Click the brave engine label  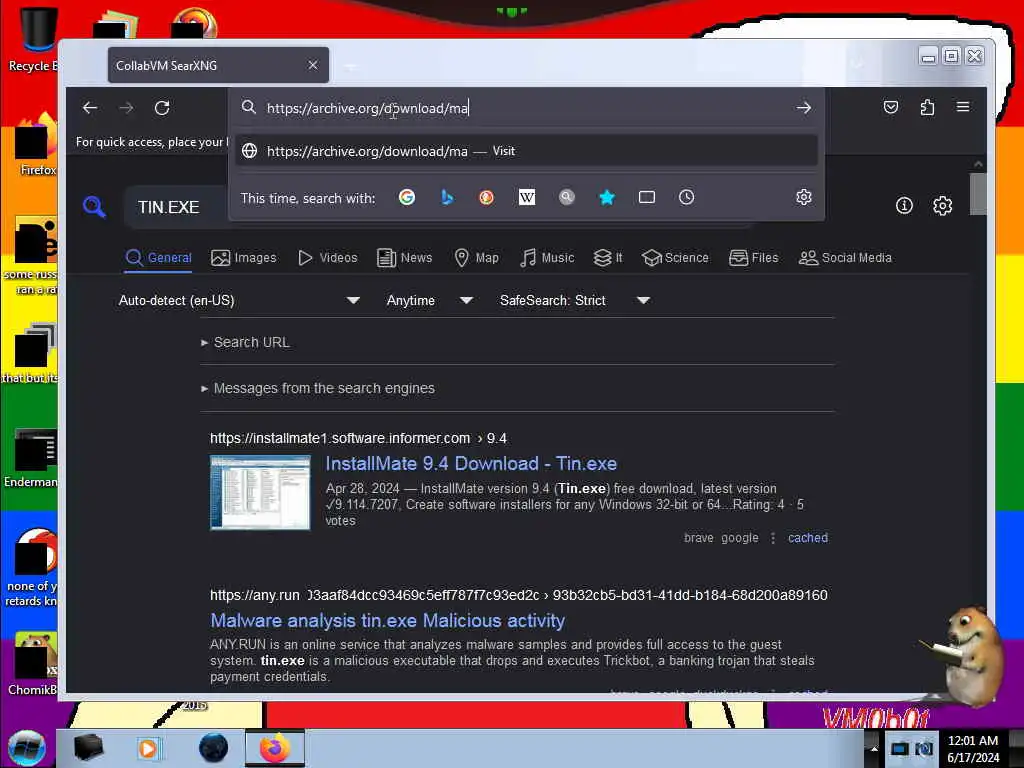tap(699, 538)
